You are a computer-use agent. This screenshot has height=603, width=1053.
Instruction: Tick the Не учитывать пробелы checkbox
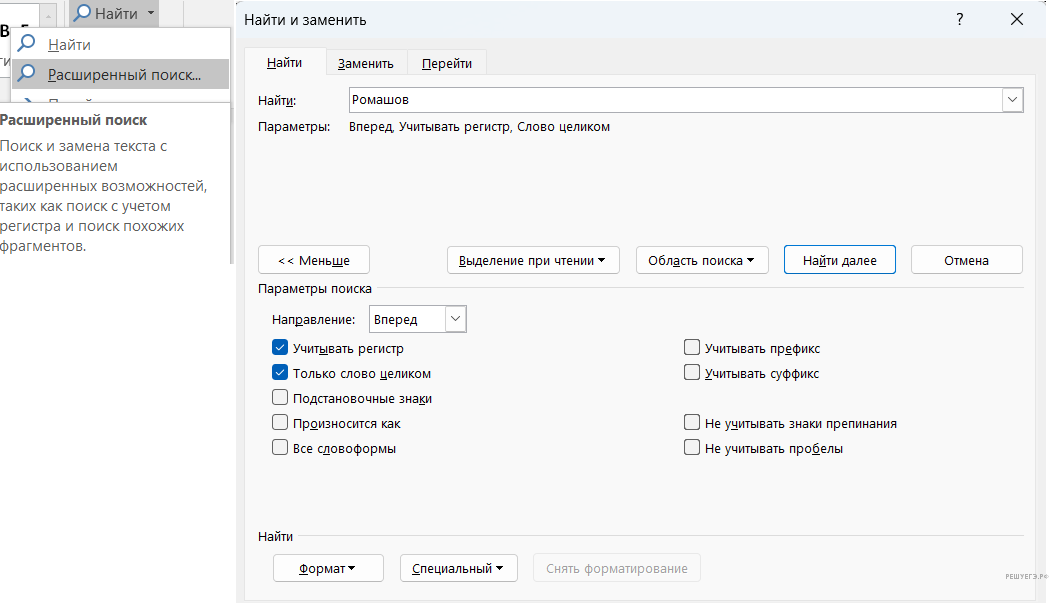[x=692, y=448]
